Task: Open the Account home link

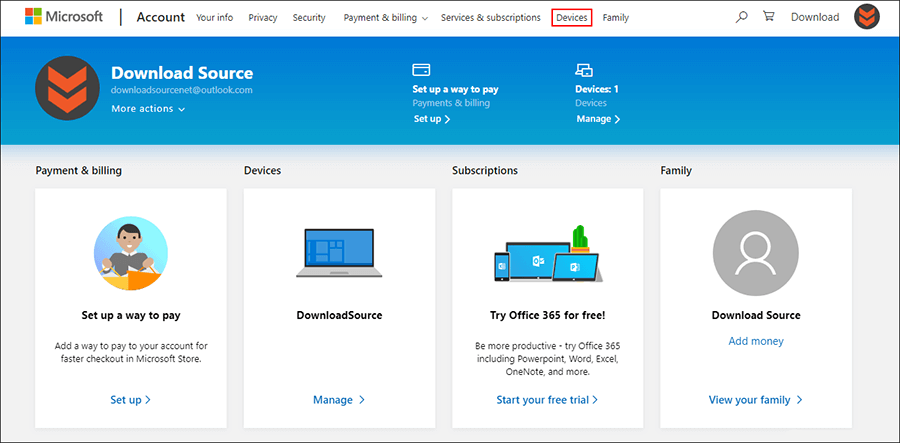Action: [x=161, y=17]
